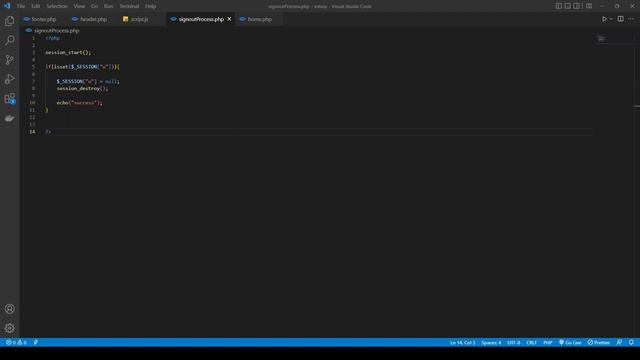Change language mode via PHP status item

[x=548, y=342]
